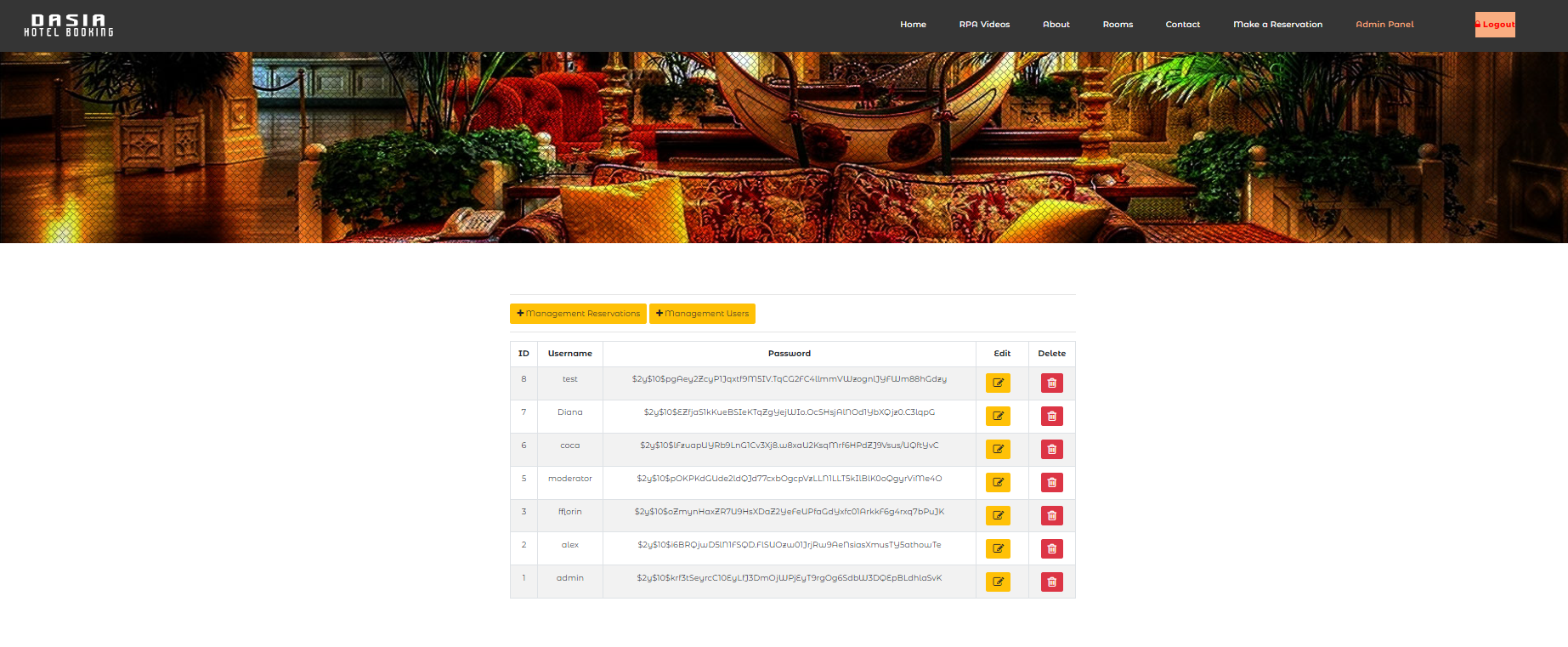Open the Management Reservations button

(x=578, y=314)
